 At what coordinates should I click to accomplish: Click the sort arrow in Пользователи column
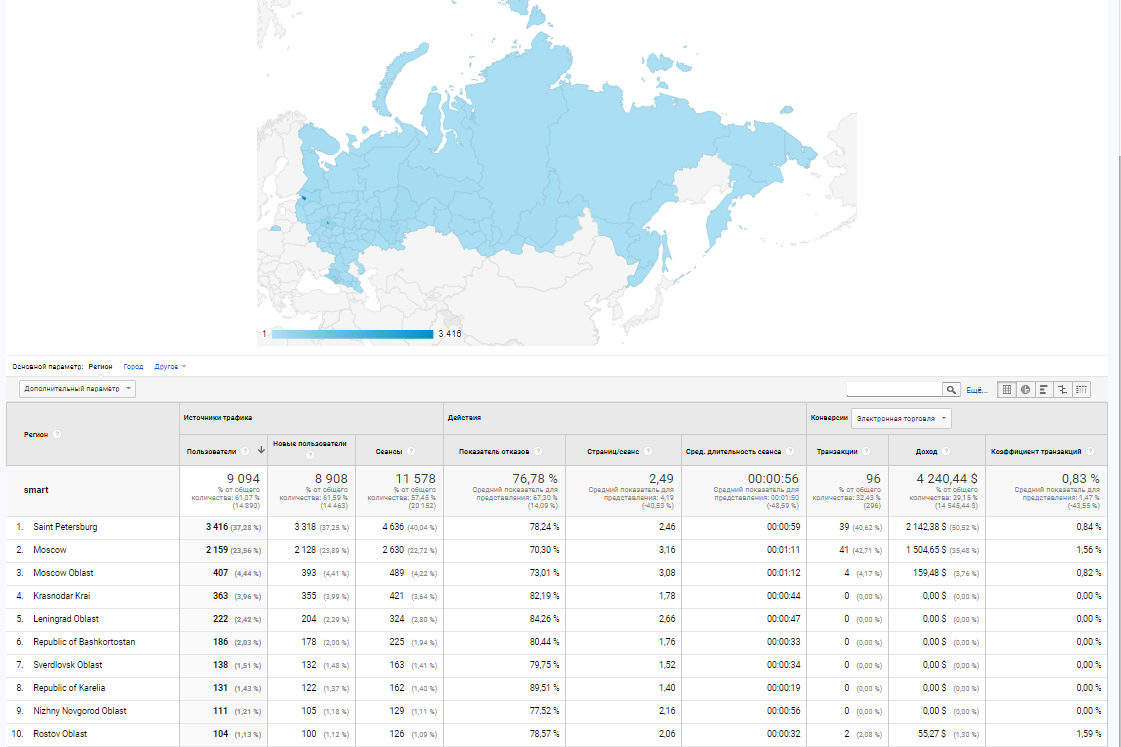[261, 450]
